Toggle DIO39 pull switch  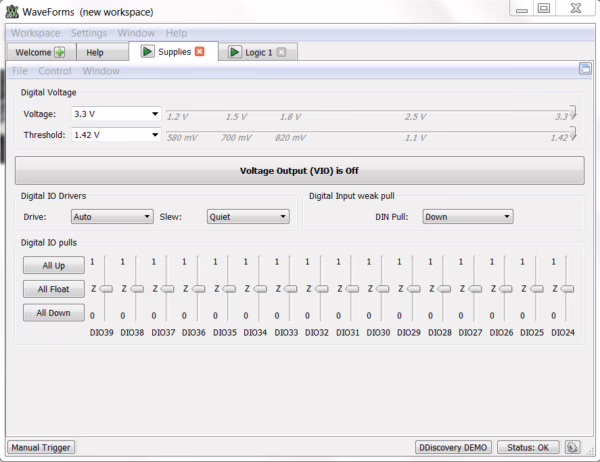105,289
